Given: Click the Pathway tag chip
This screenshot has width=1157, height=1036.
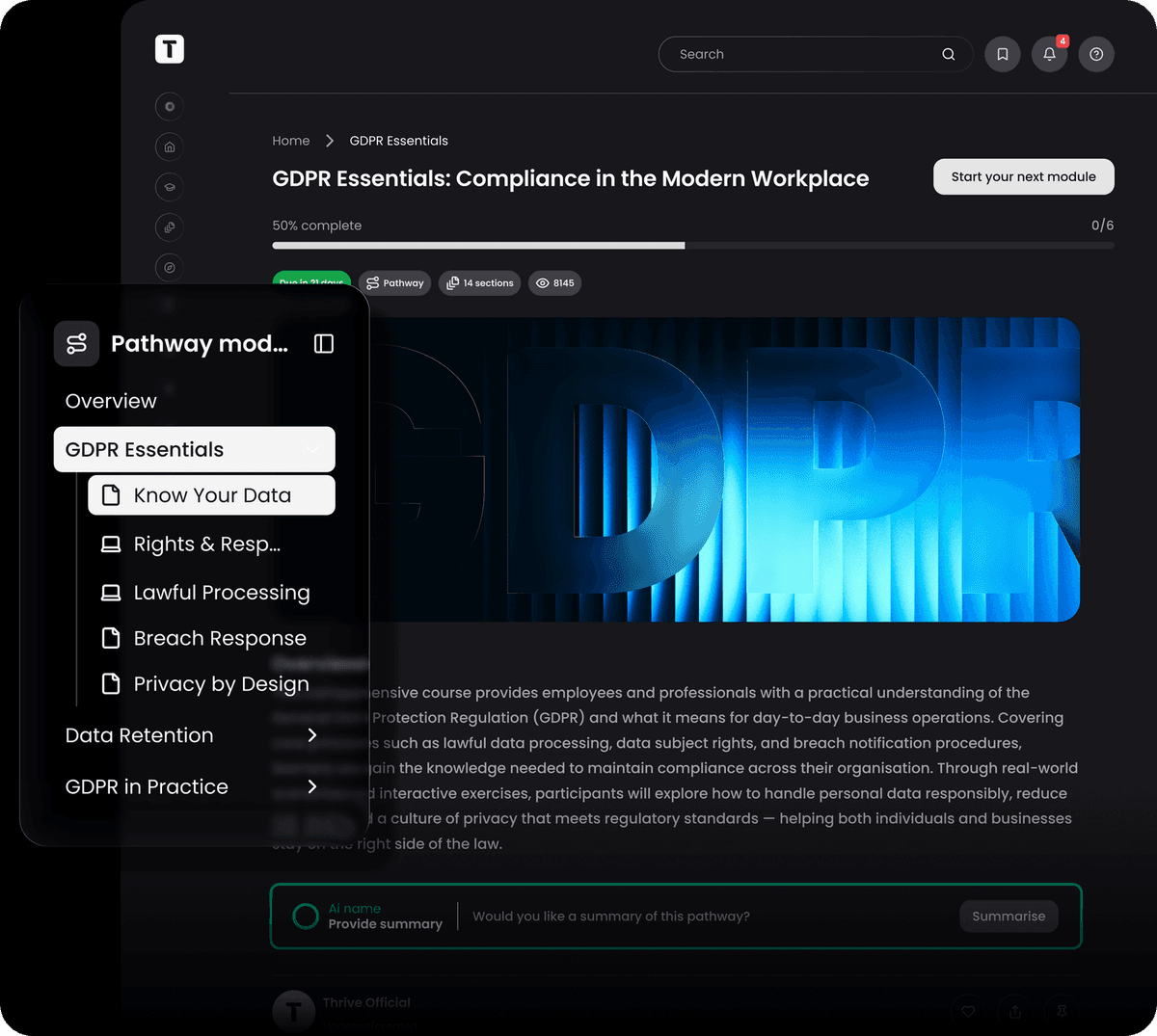Looking at the screenshot, I should (x=395, y=283).
